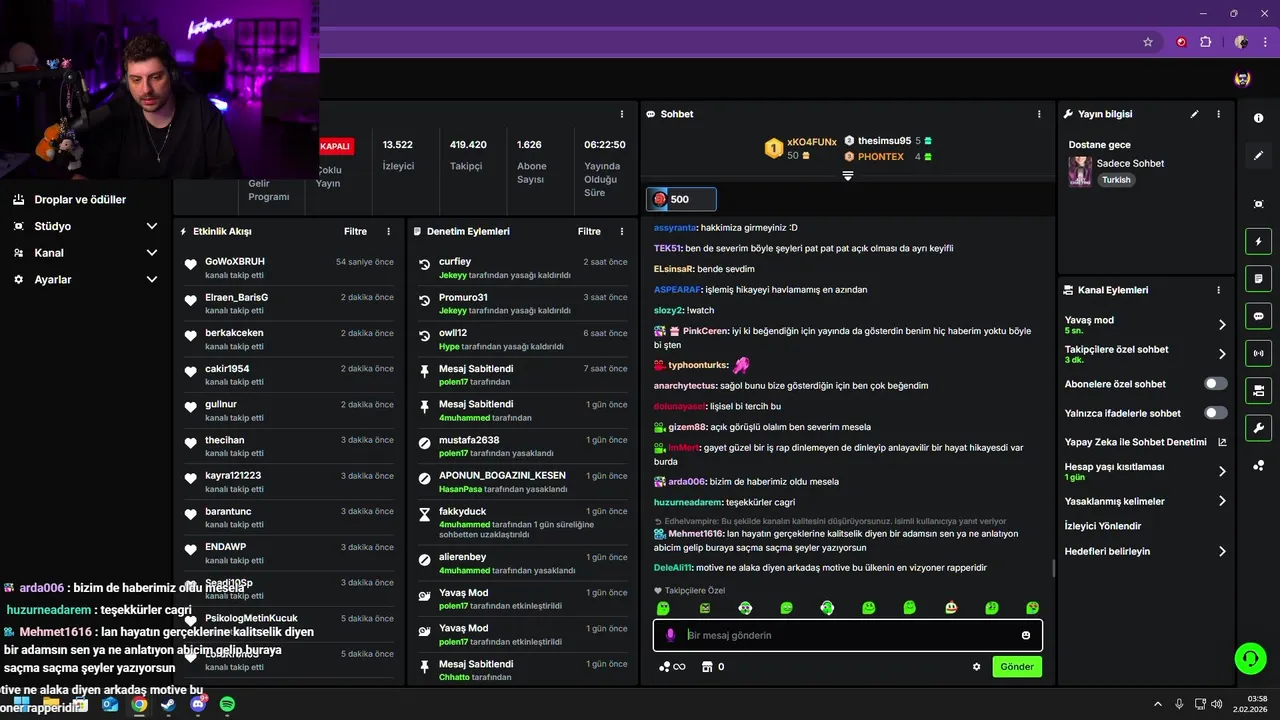Open the Steam taskbar icon
Image resolution: width=1280 pixels, height=720 pixels.
(168, 704)
